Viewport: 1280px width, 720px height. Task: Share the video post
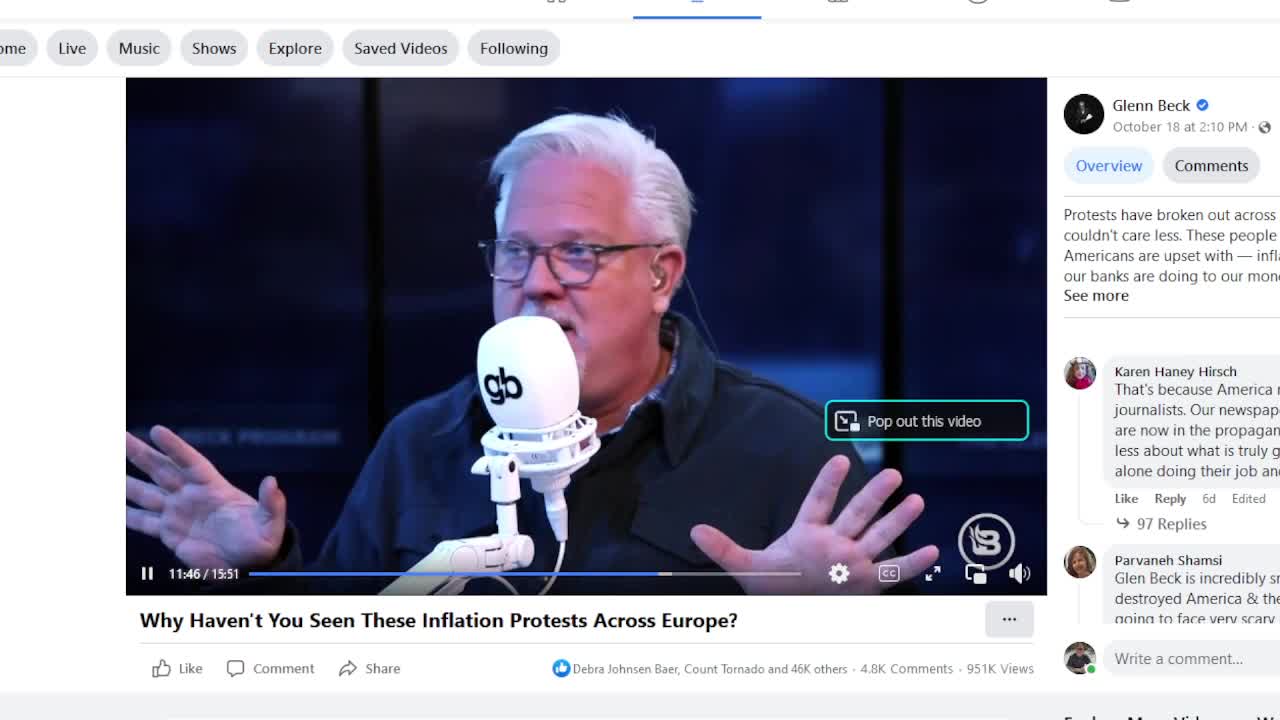(369, 668)
